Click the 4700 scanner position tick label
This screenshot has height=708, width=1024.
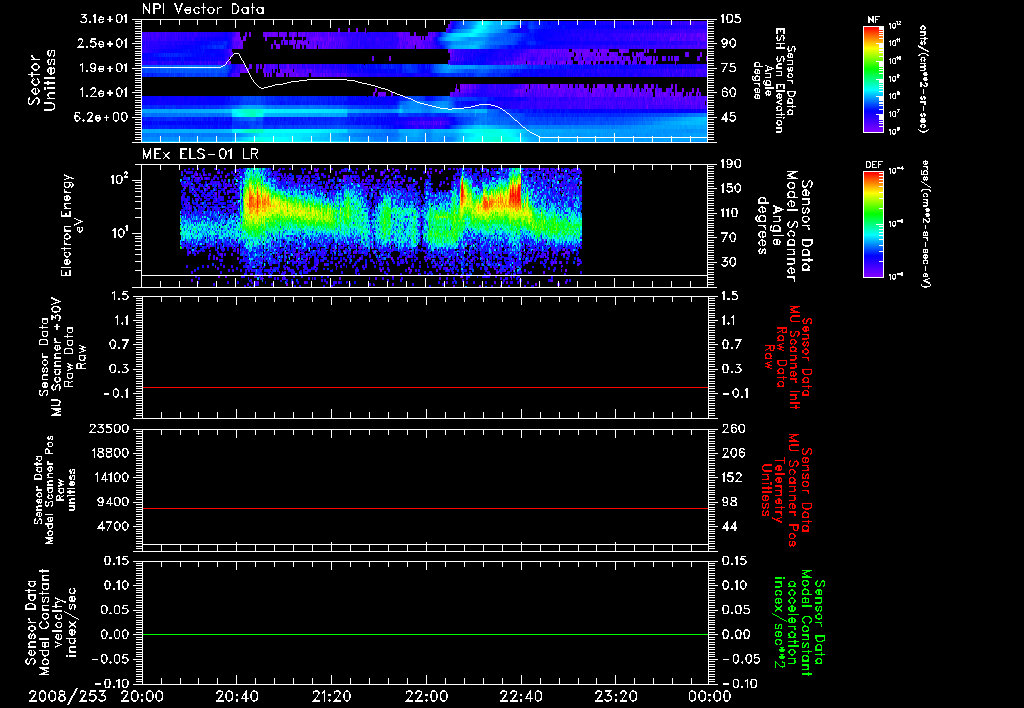click(114, 526)
